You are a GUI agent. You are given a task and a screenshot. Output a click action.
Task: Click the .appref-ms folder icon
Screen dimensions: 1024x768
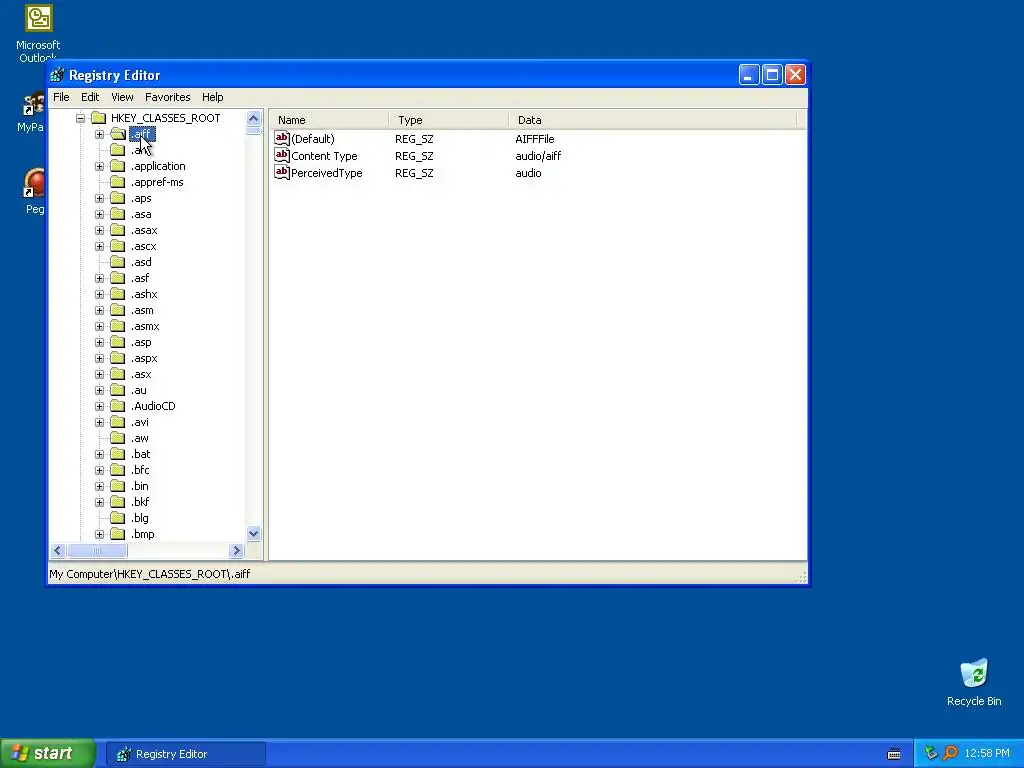coord(118,182)
